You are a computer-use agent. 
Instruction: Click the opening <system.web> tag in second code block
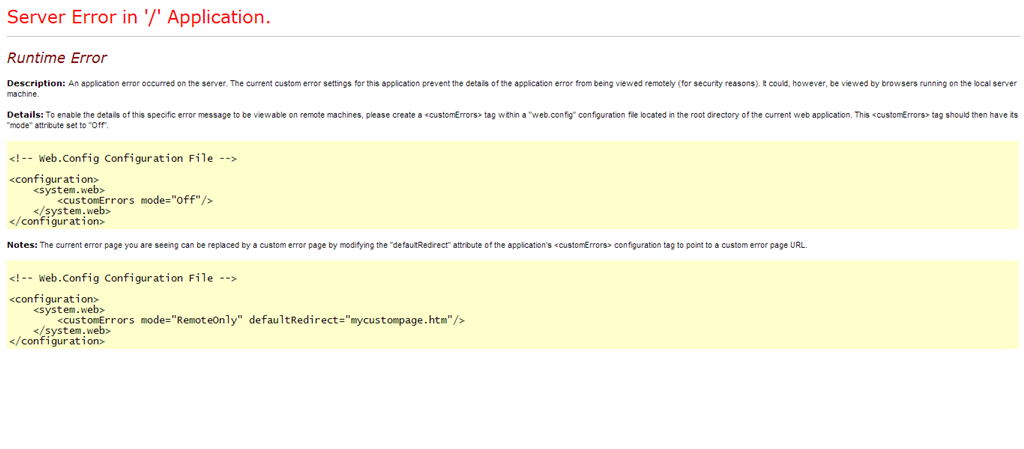pos(69,310)
